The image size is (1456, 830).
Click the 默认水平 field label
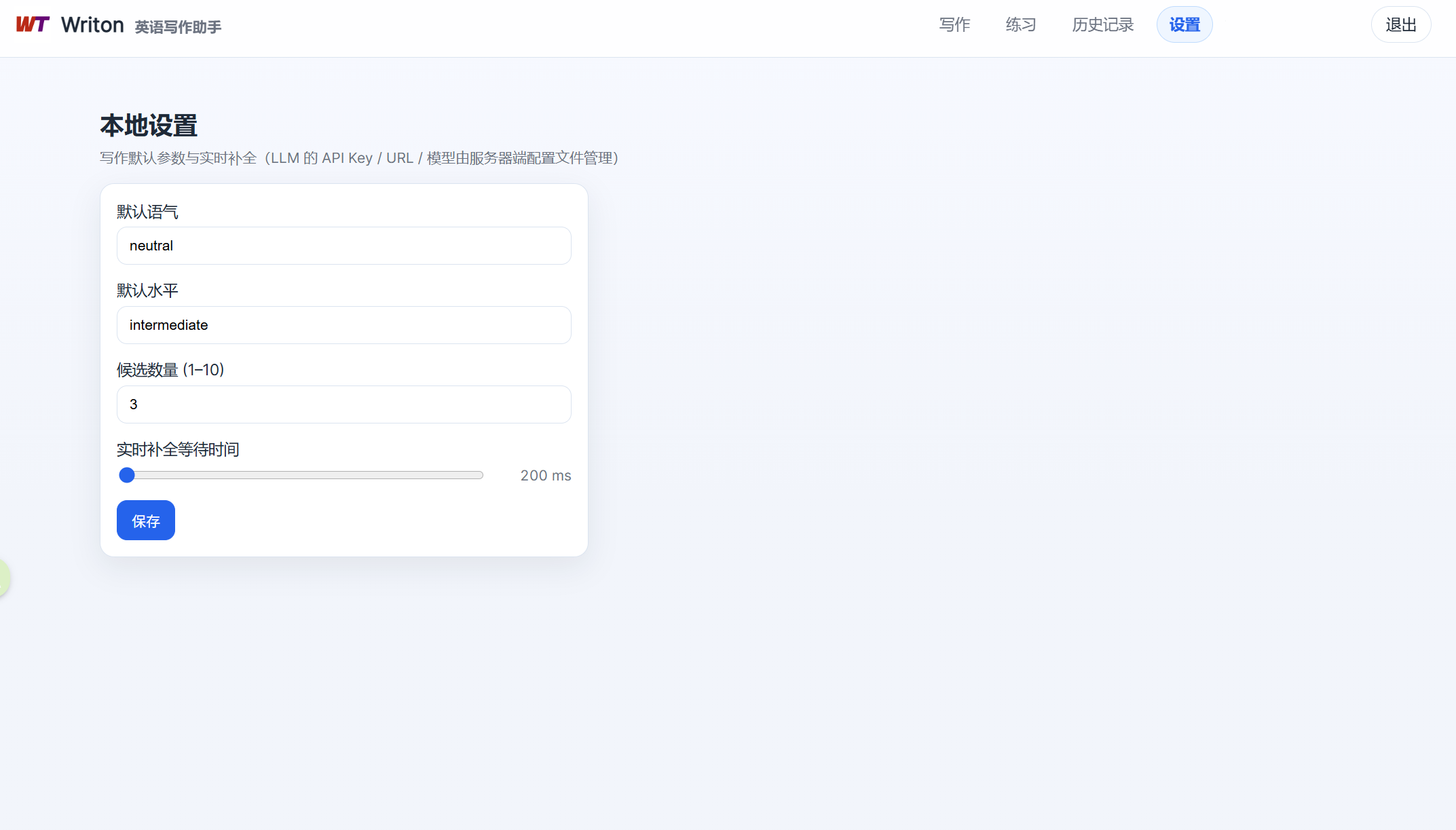(x=147, y=290)
